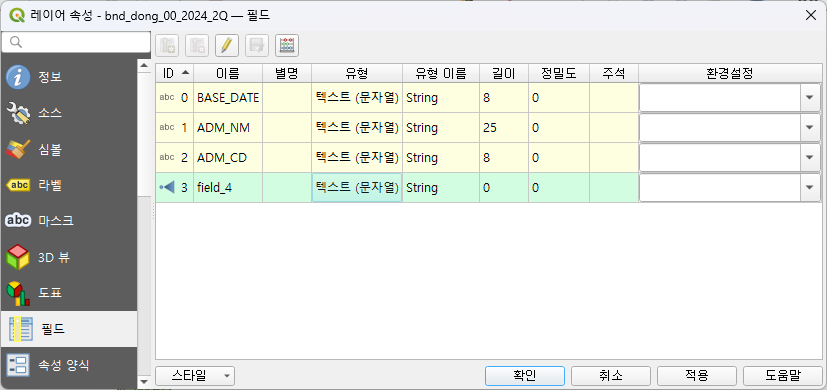The height and width of the screenshot is (390, 827).
Task: Click the 이름 column header
Action: click(x=228, y=73)
